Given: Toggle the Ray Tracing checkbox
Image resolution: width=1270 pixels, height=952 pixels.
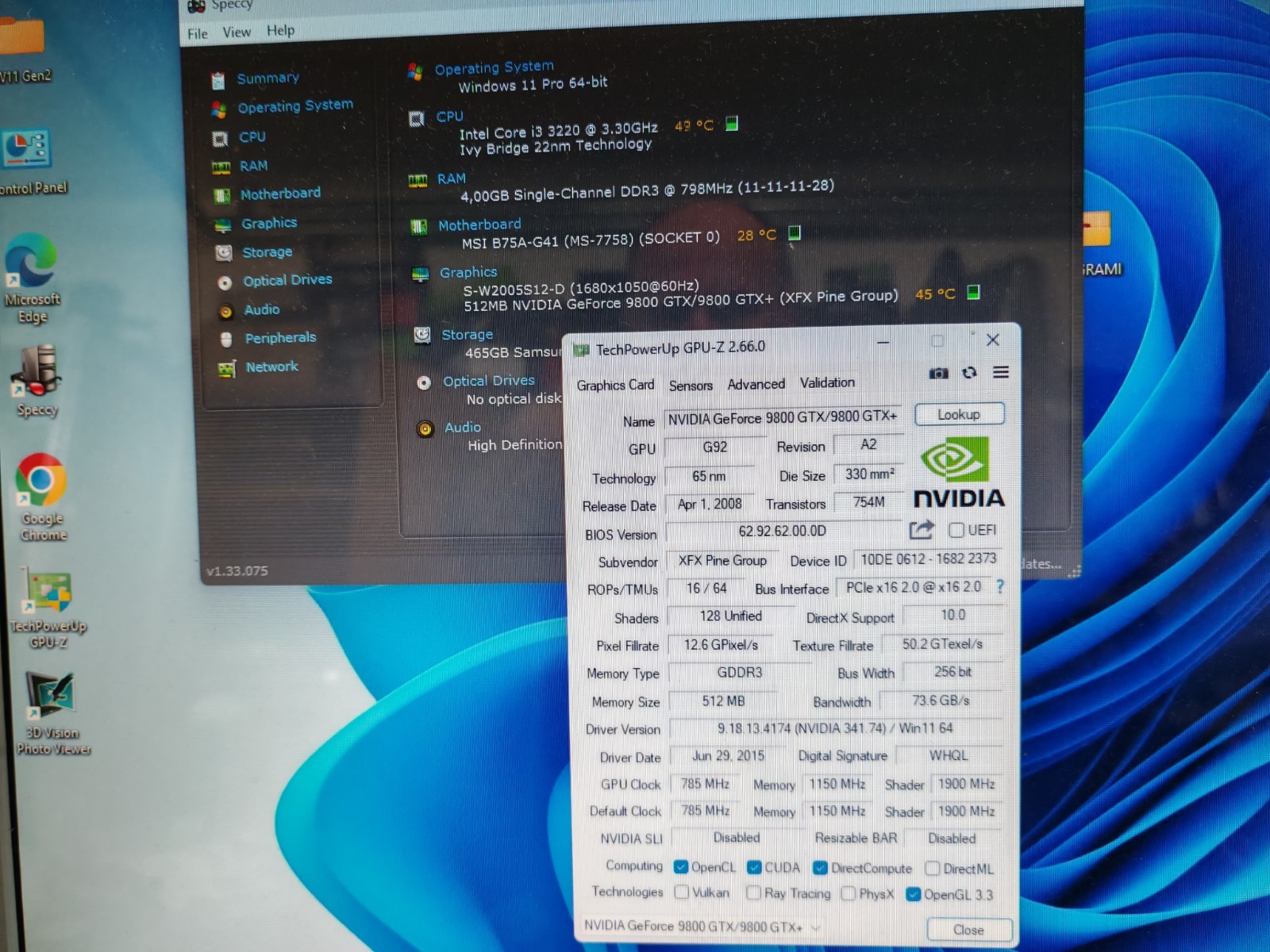Looking at the screenshot, I should coord(753,893).
